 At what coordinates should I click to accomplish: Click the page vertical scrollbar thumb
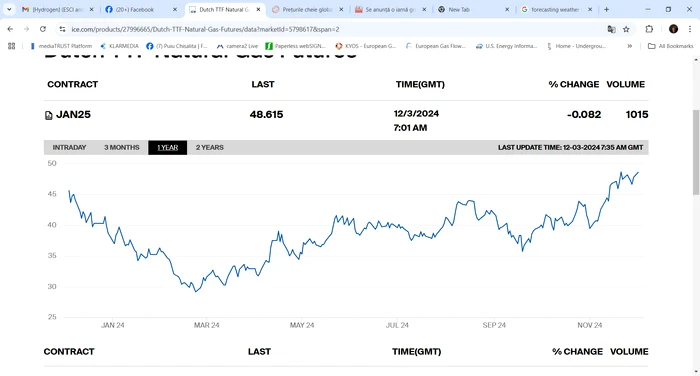click(696, 152)
